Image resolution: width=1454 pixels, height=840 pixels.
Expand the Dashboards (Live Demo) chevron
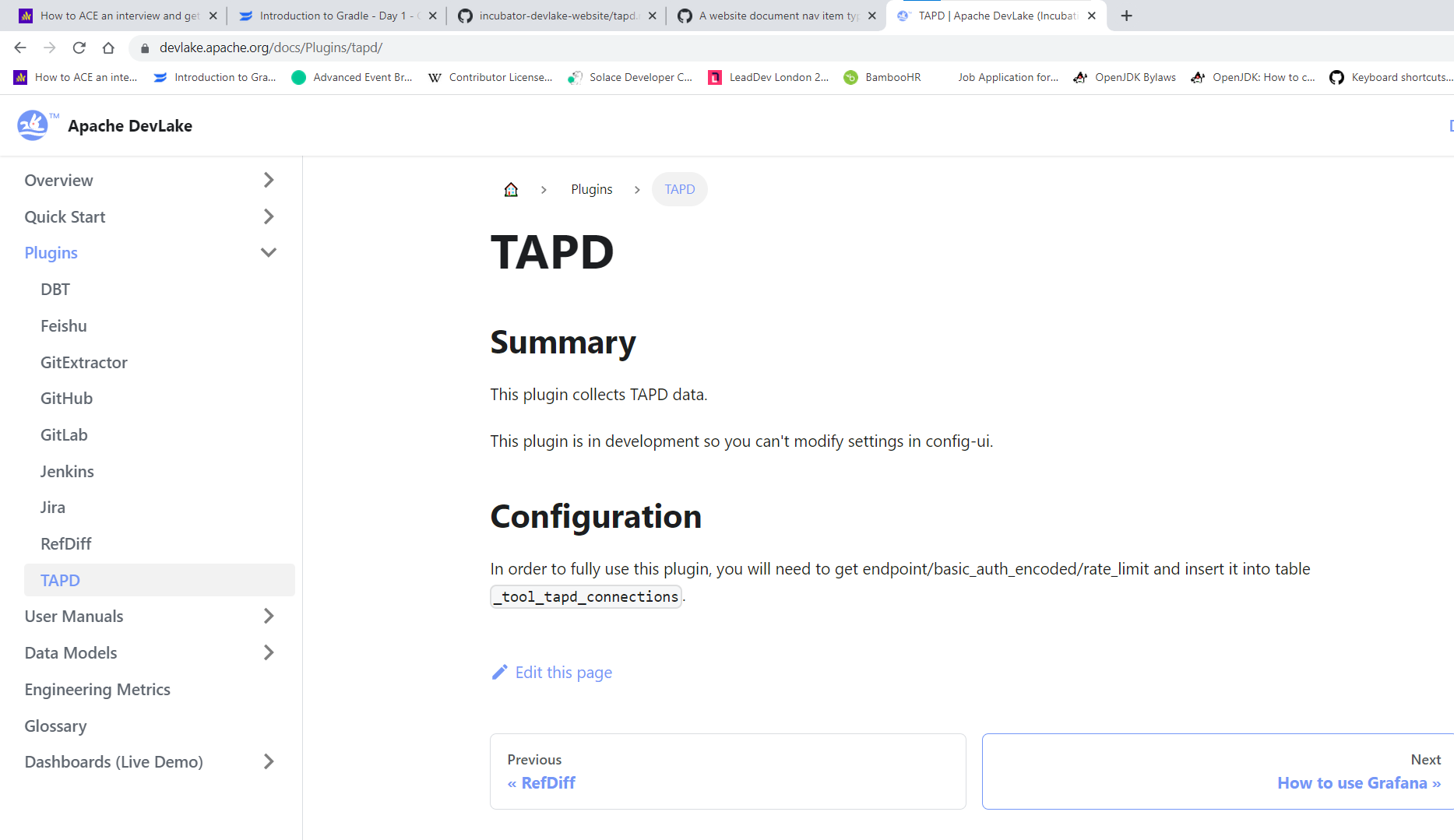[269, 761]
